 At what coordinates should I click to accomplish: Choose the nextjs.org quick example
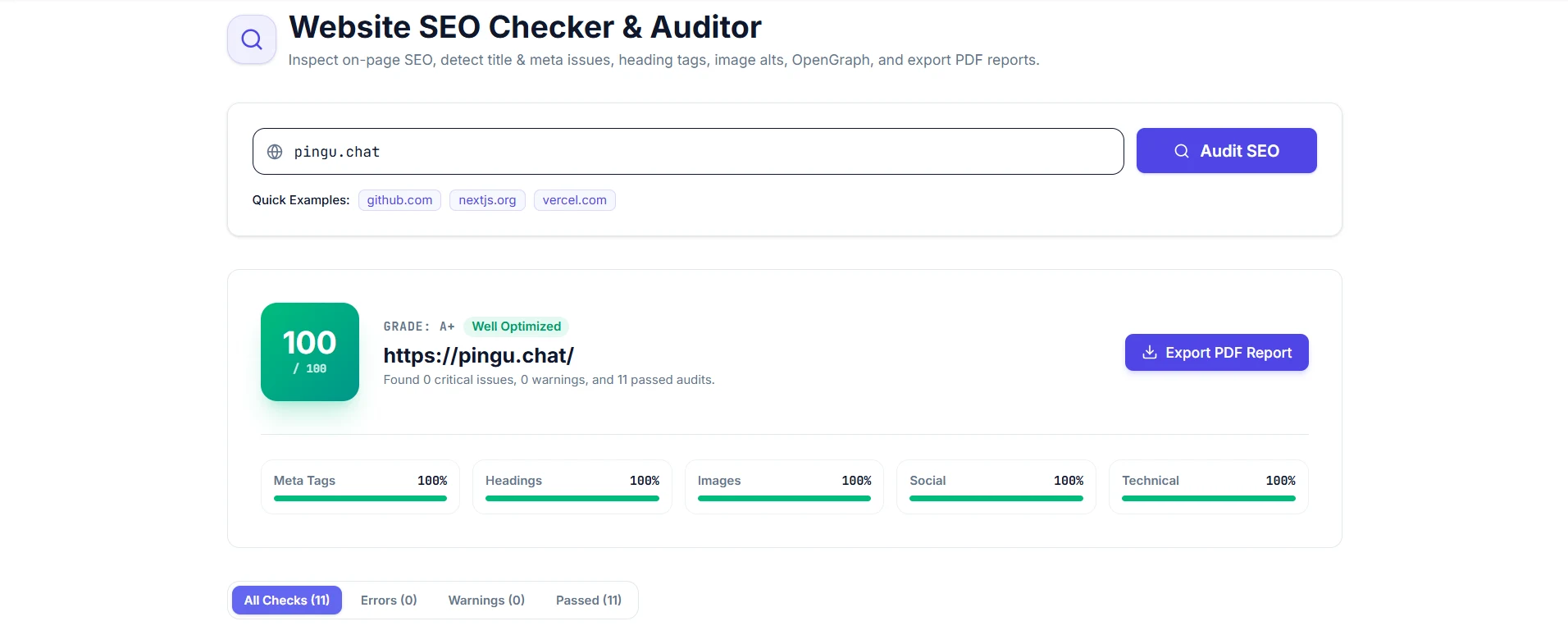click(487, 200)
